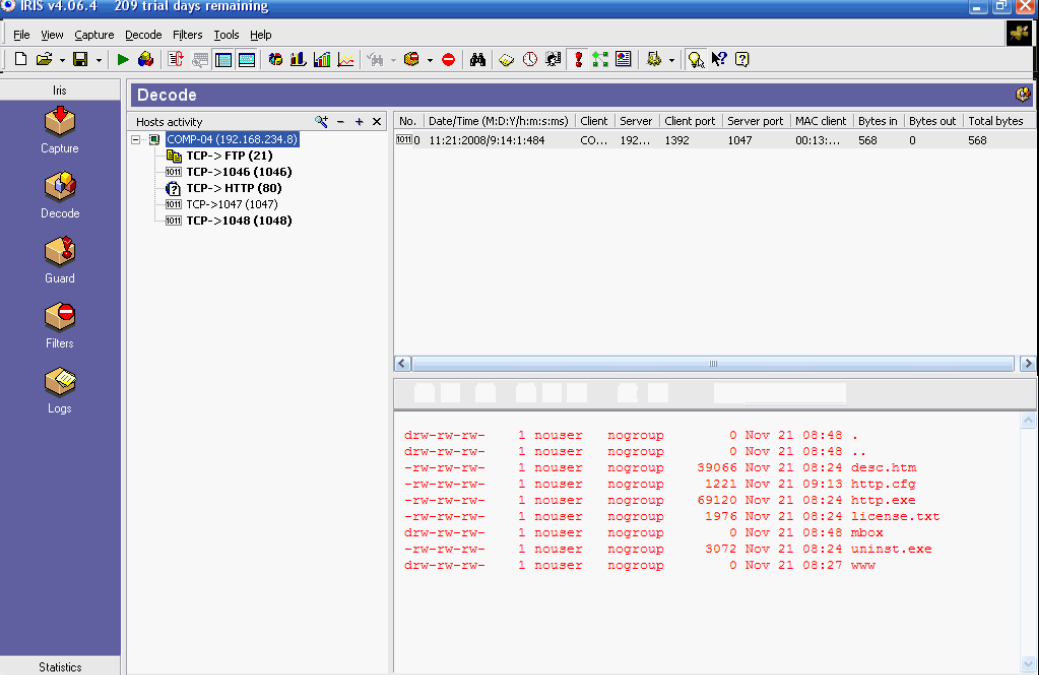
Task: Sort by Date/Time column header
Action: click(498, 121)
